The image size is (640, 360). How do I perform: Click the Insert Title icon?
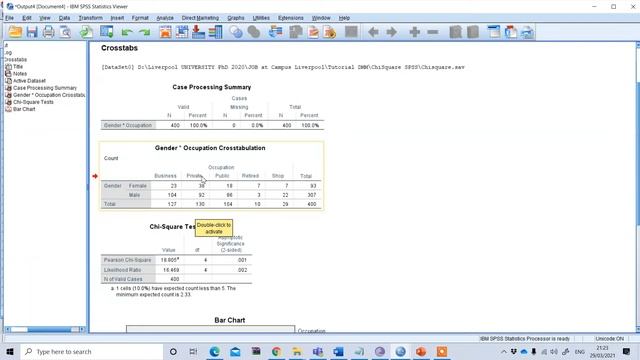pos(511,32)
